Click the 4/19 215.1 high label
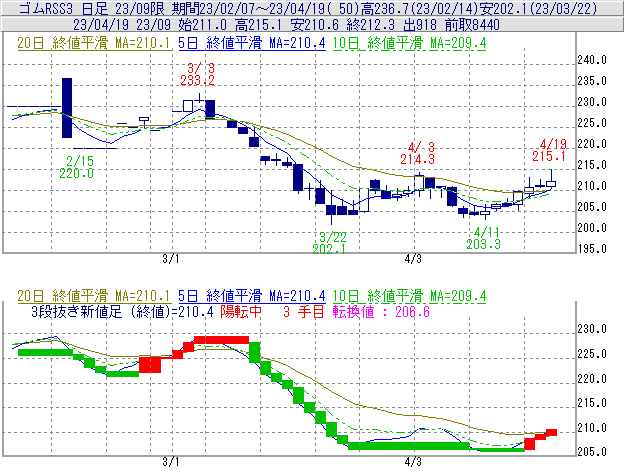Screen dimensions: 624x475 [x=550, y=150]
